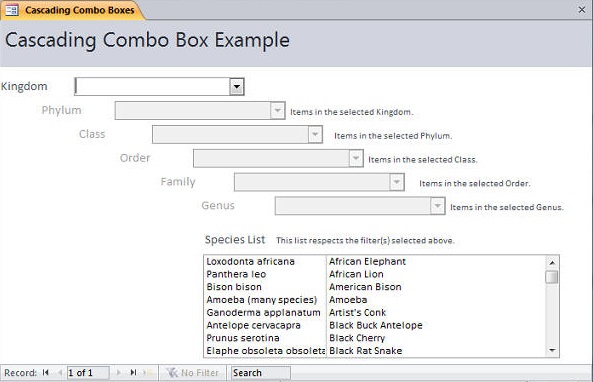Expand the Genus combo box arrow
The image size is (593, 382).
click(437, 206)
